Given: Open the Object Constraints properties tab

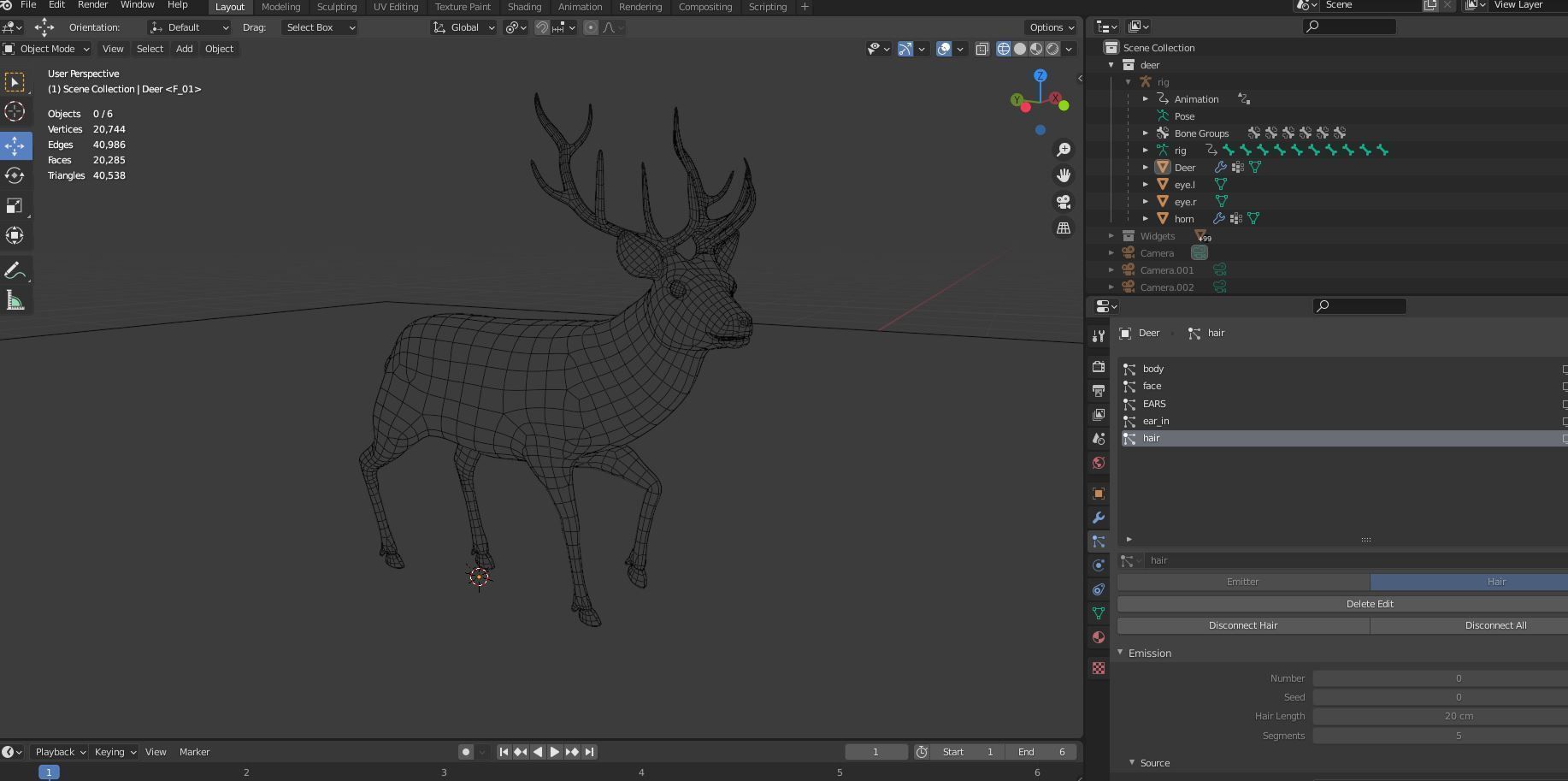Looking at the screenshot, I should [1099, 589].
